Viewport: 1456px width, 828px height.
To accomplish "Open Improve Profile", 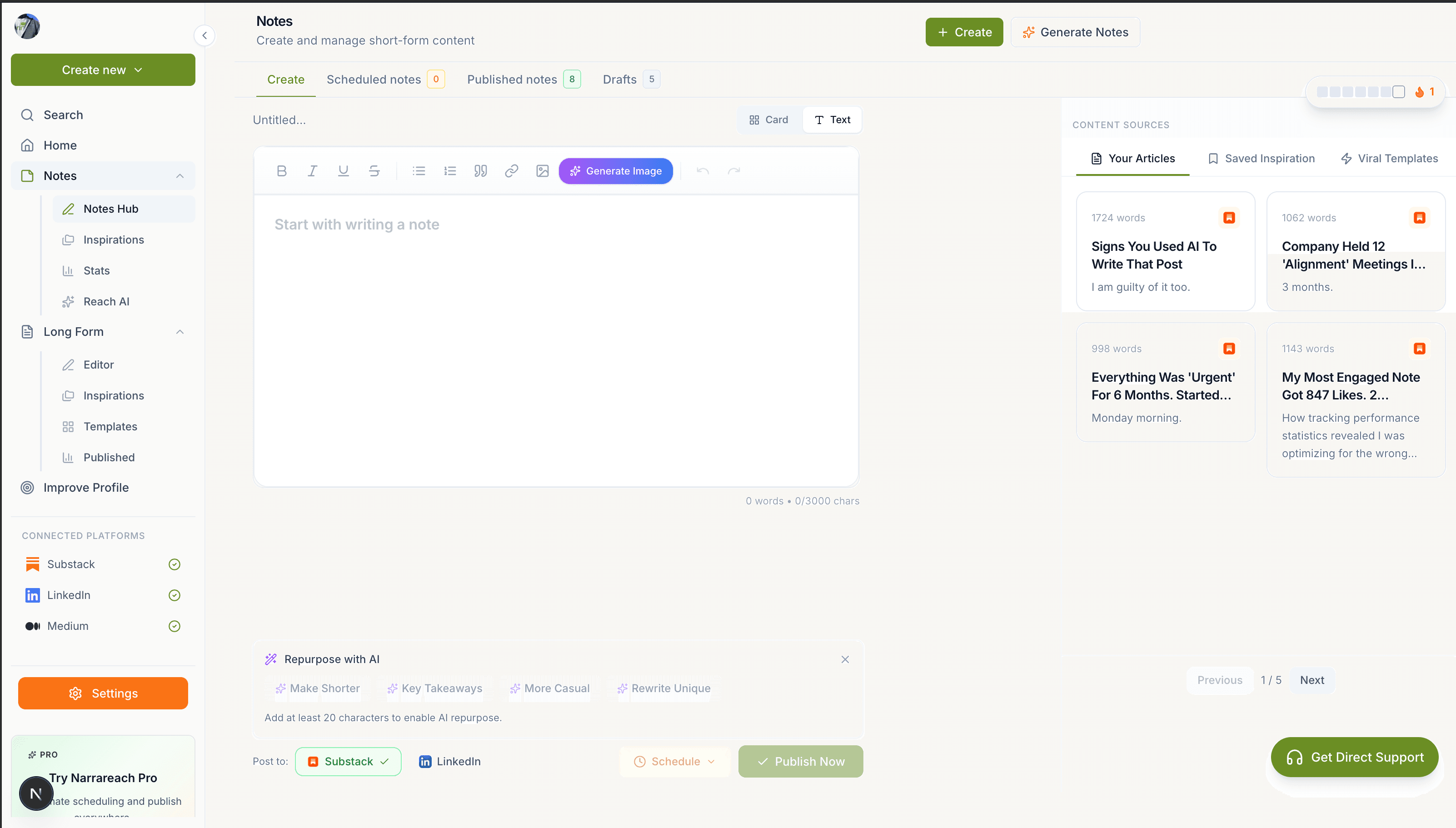I will pyautogui.click(x=103, y=487).
